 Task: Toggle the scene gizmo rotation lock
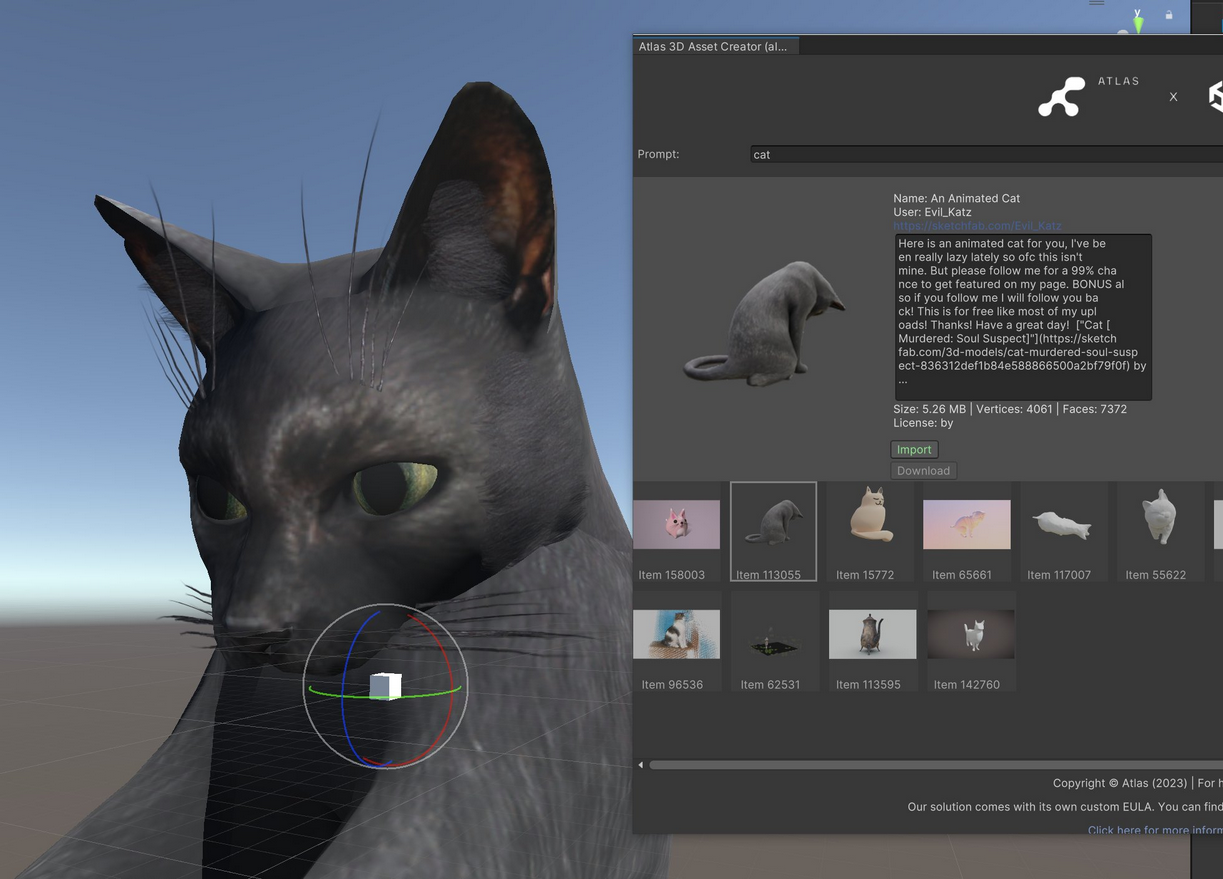pyautogui.click(x=1168, y=15)
